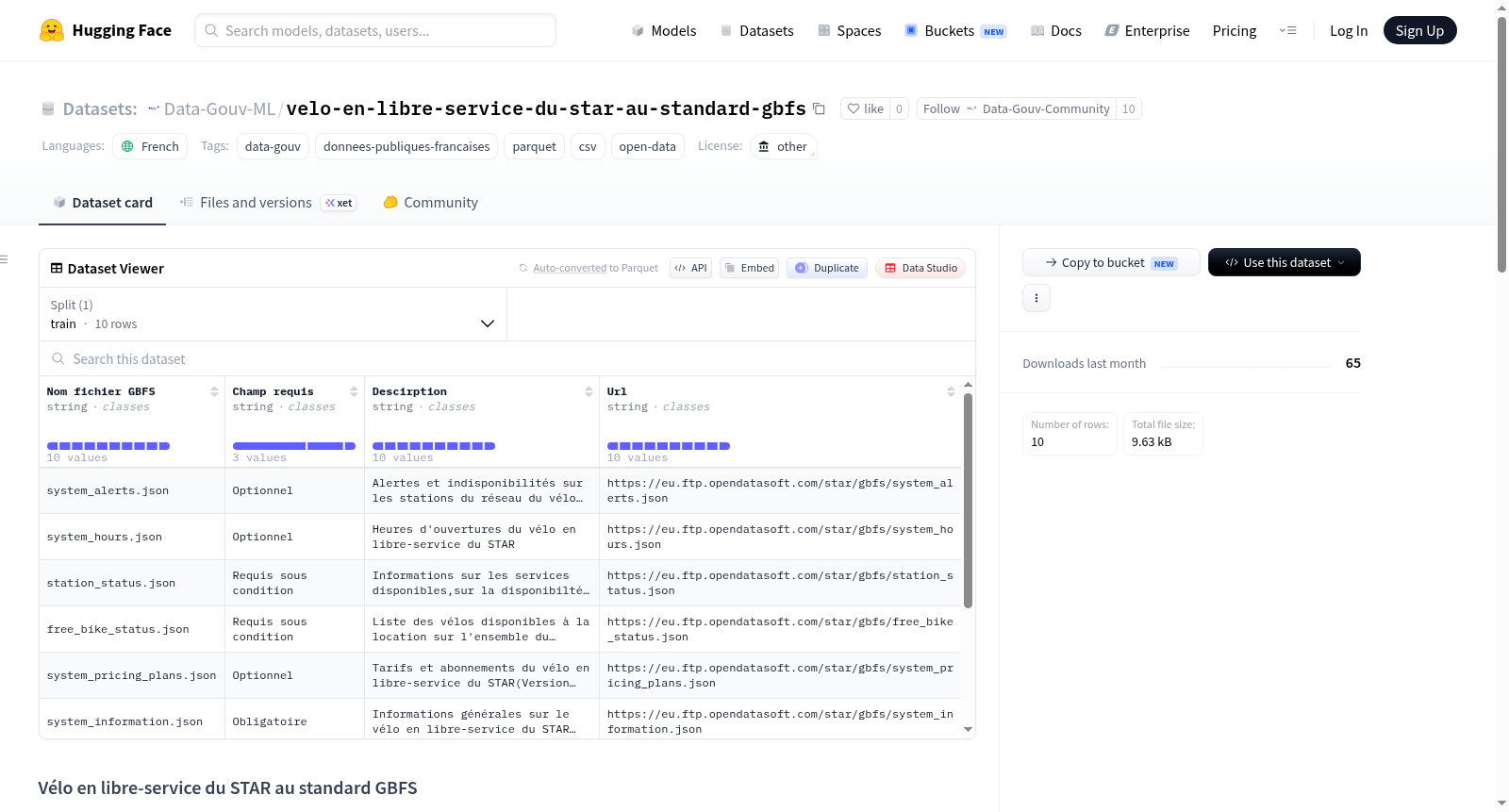This screenshot has width=1509, height=812.
Task: Click the data-gouv tag
Action: (273, 146)
